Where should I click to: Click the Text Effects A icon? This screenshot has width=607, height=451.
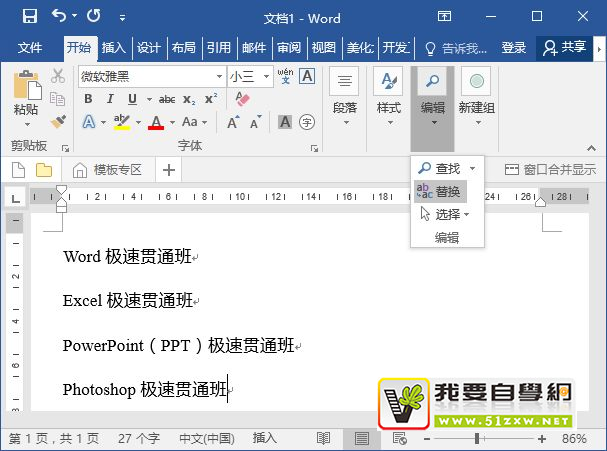tap(89, 122)
